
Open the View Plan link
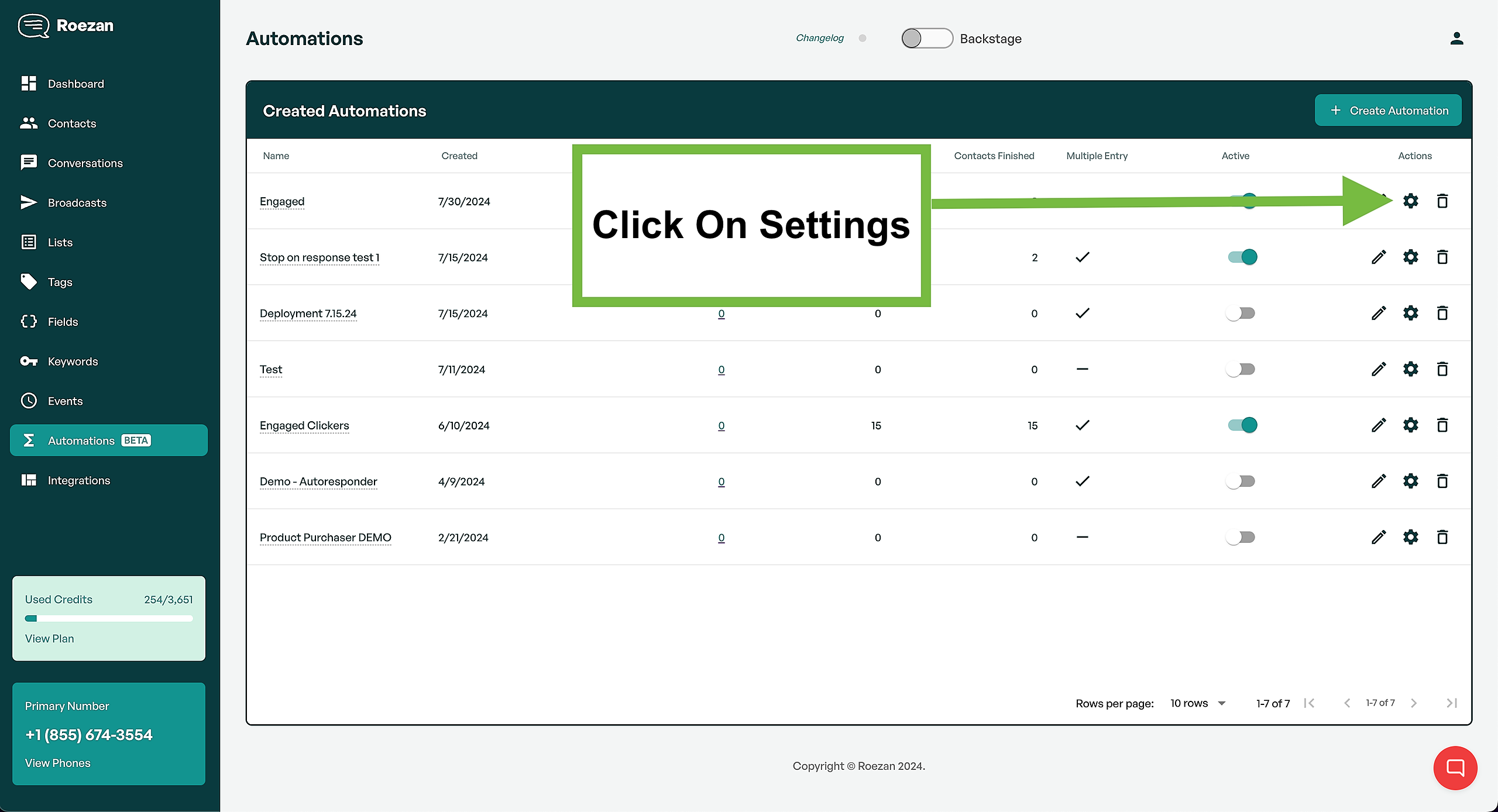coord(49,639)
